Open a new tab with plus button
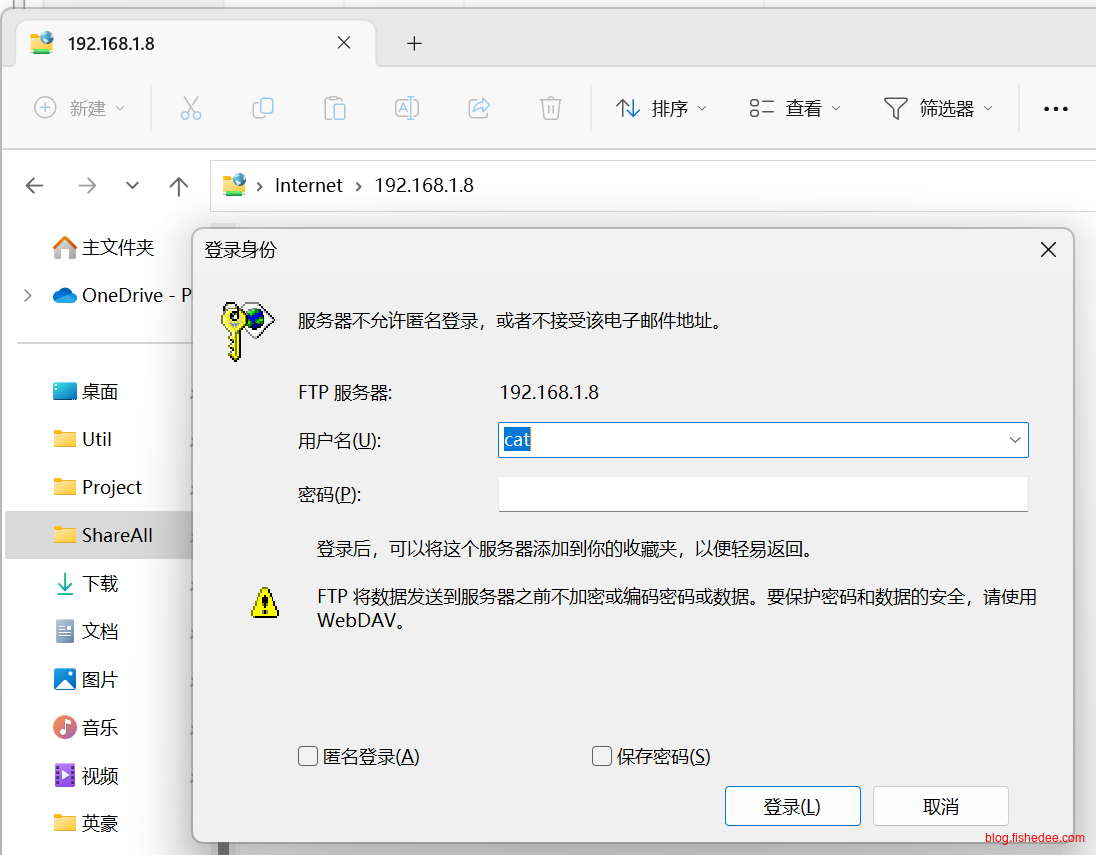The height and width of the screenshot is (855, 1096). [x=414, y=43]
